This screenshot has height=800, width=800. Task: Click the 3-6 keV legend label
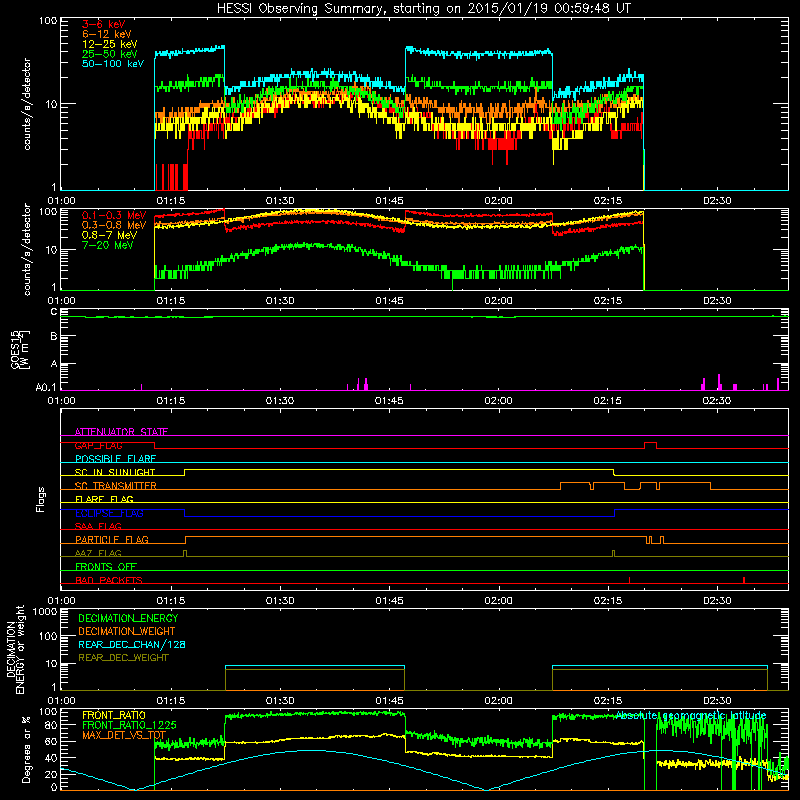[x=103, y=24]
